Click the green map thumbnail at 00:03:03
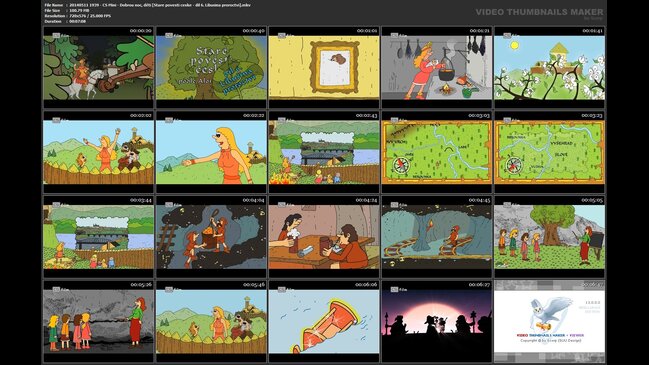The width and height of the screenshot is (649, 365). tap(437, 152)
